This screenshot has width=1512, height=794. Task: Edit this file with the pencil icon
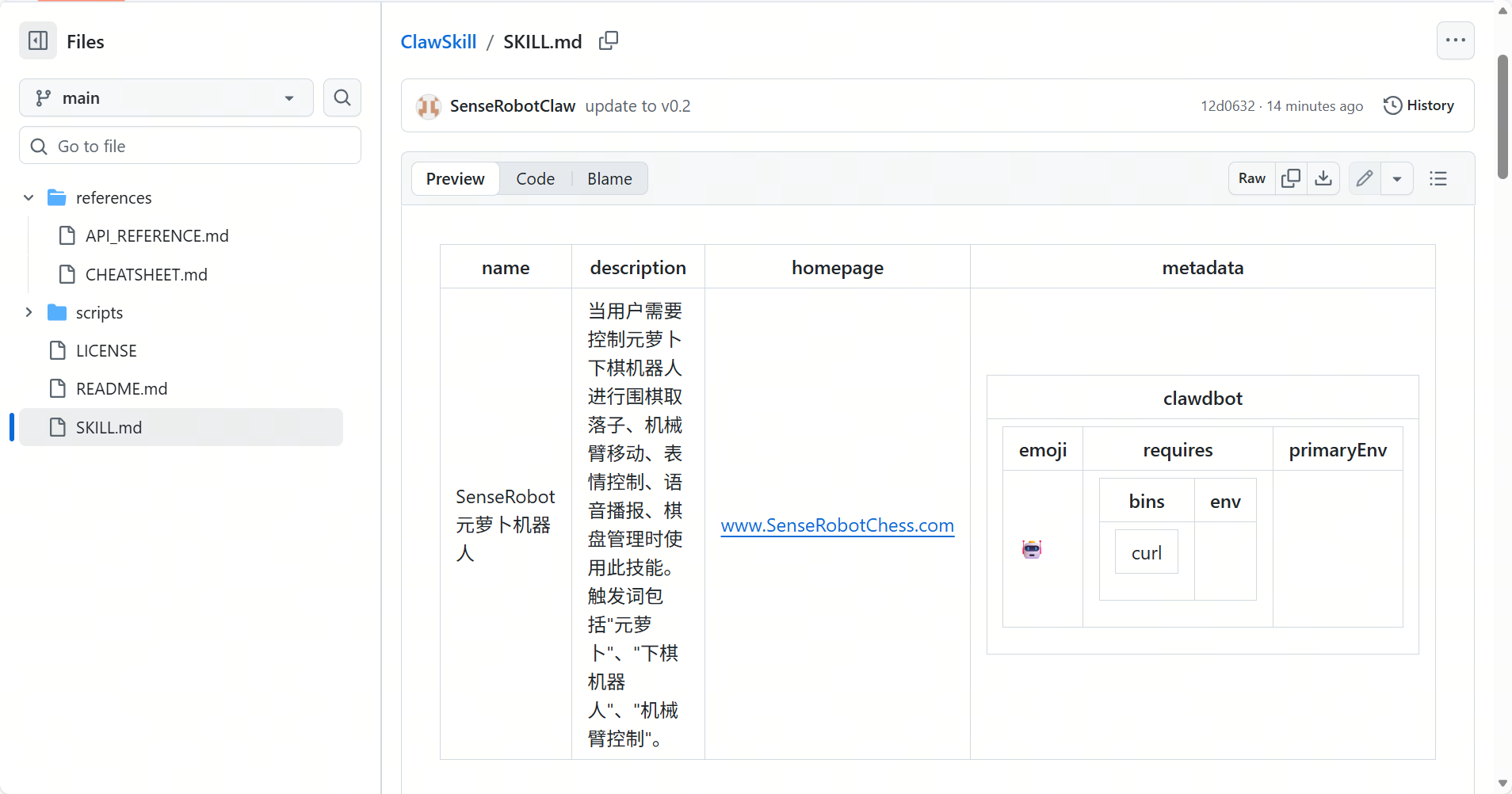(x=1365, y=178)
